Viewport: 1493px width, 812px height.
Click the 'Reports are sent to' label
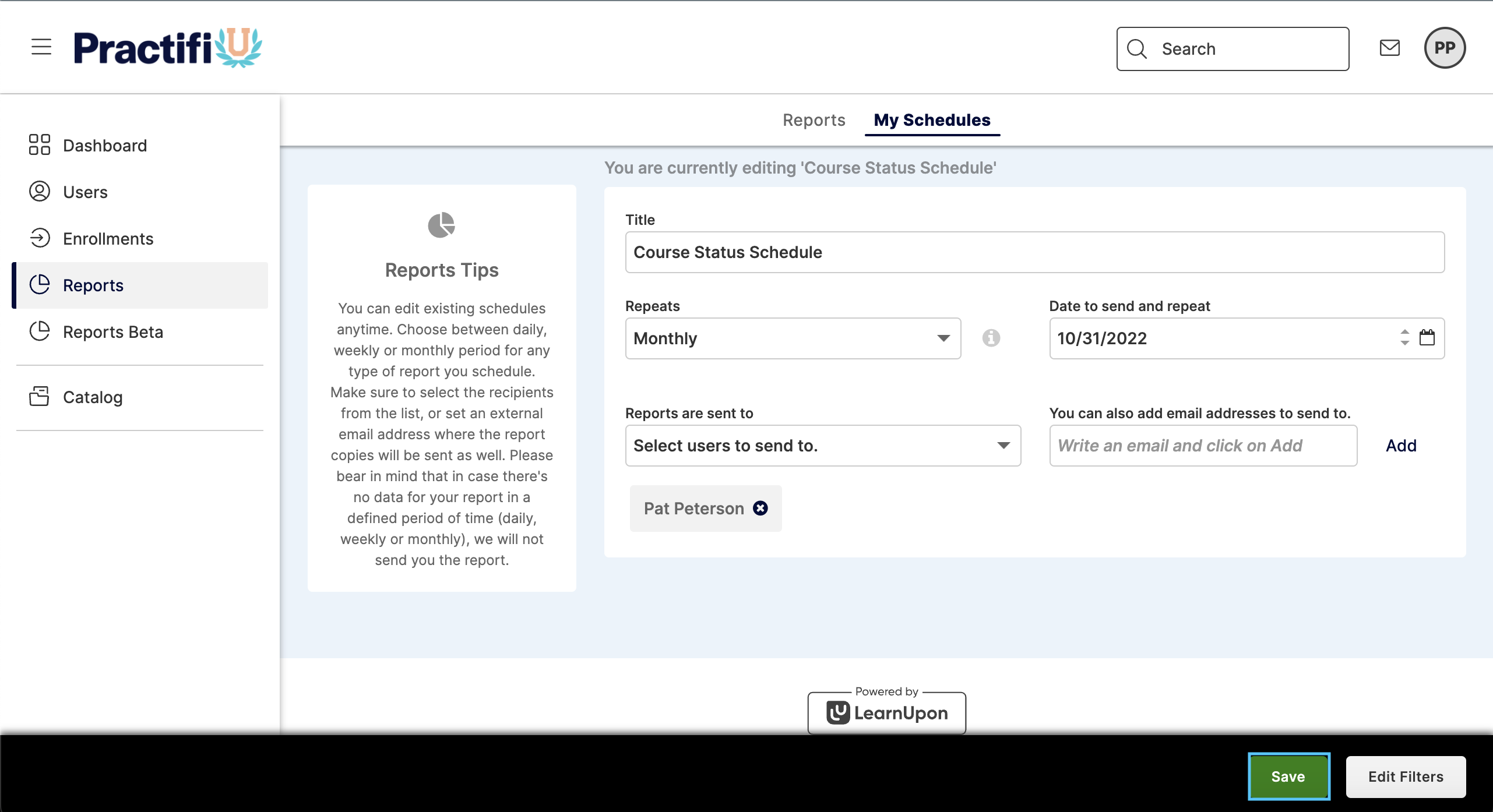(x=689, y=413)
